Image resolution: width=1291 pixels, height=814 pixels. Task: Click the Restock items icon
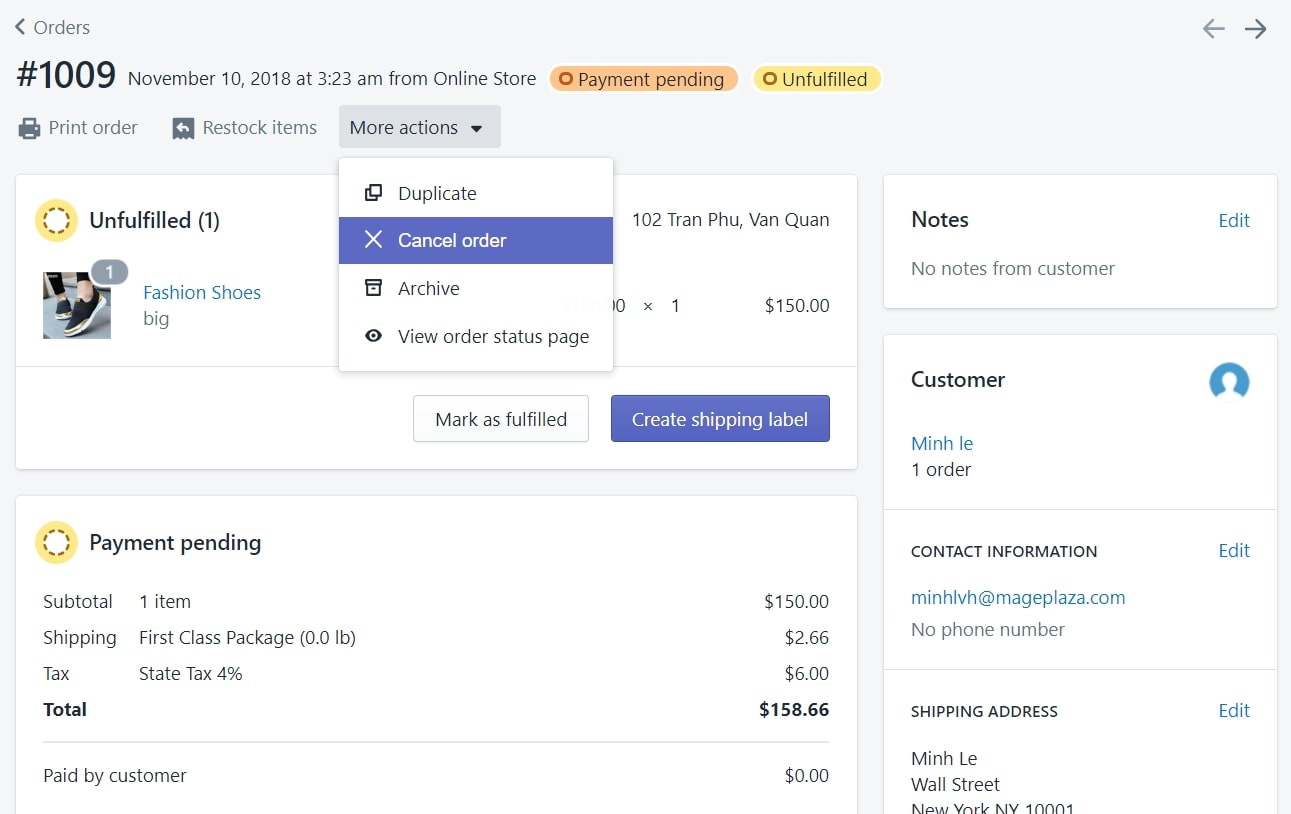tap(183, 128)
